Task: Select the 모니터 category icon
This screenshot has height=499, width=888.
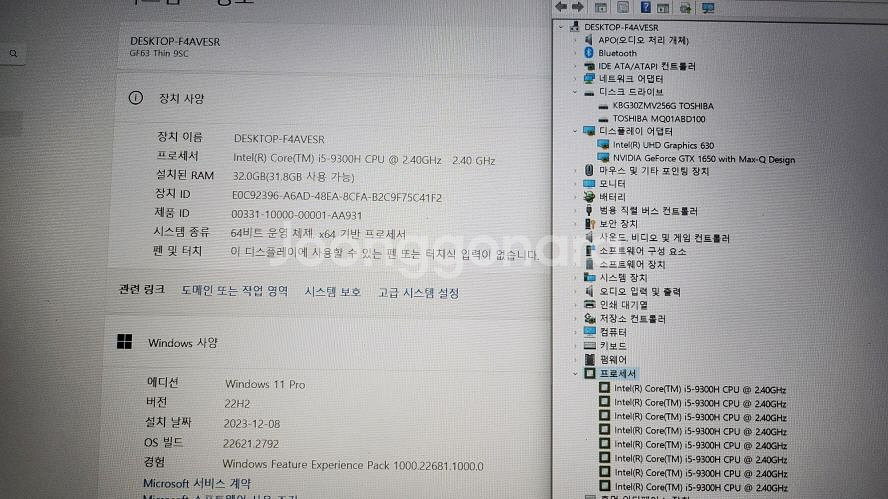Action: 589,184
